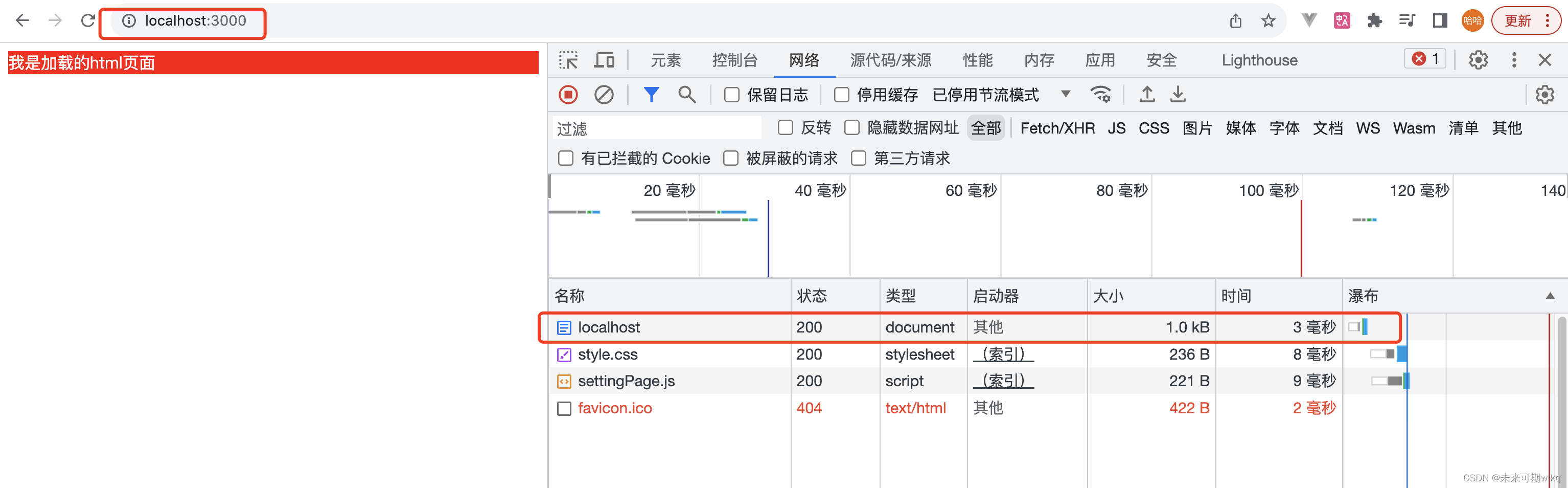The width and height of the screenshot is (1568, 488).
Task: Click the localhost waterfall bar
Action: point(1358,327)
